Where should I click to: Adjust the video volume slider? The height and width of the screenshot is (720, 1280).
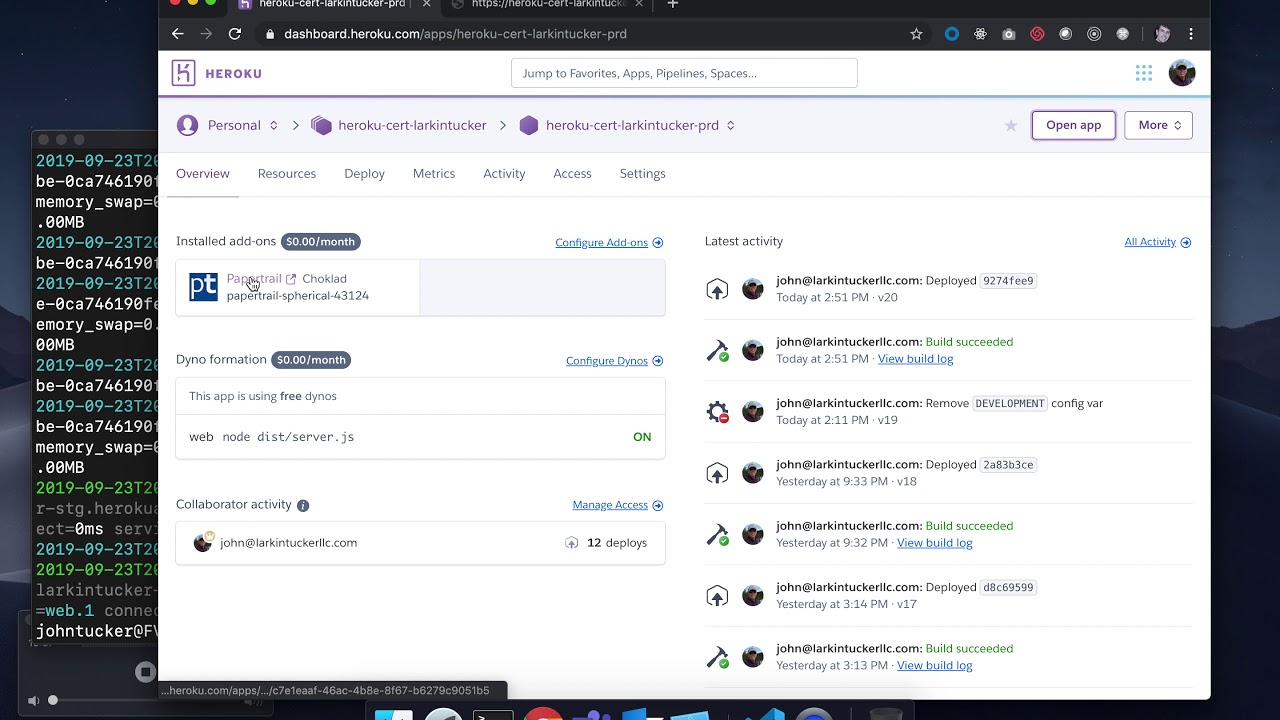(52, 701)
